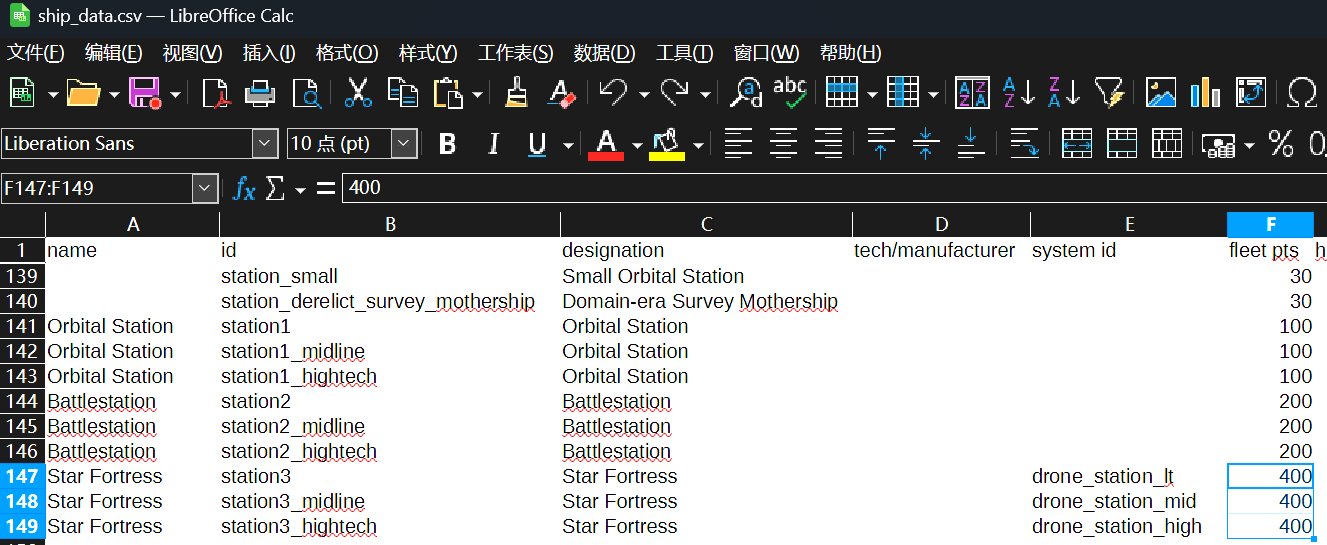Toggle Underline formatting
This screenshot has width=1327, height=545.
(x=537, y=144)
